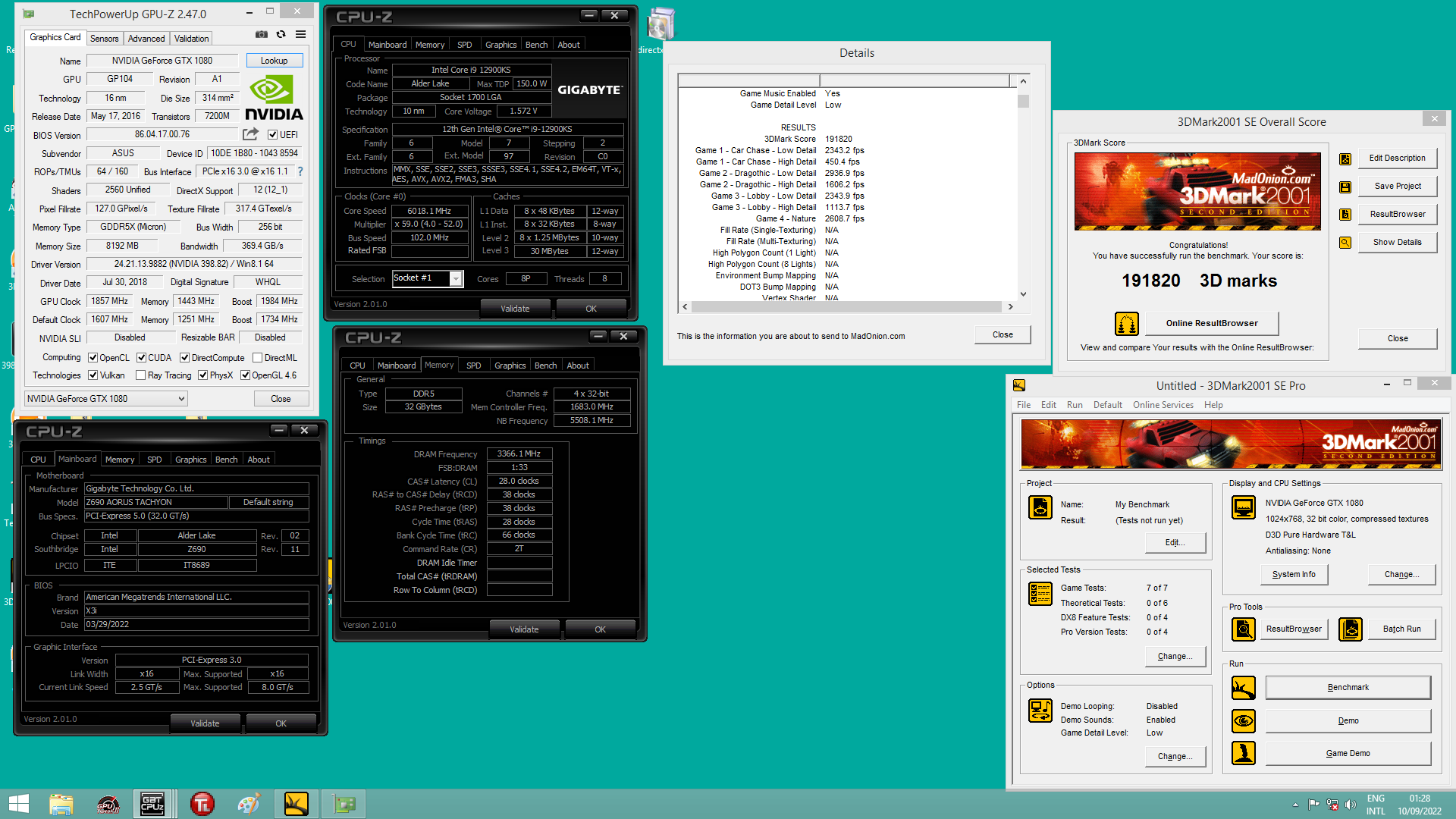Click Change button under Selected Tests
Viewport: 1456px width, 819px height.
click(1175, 656)
